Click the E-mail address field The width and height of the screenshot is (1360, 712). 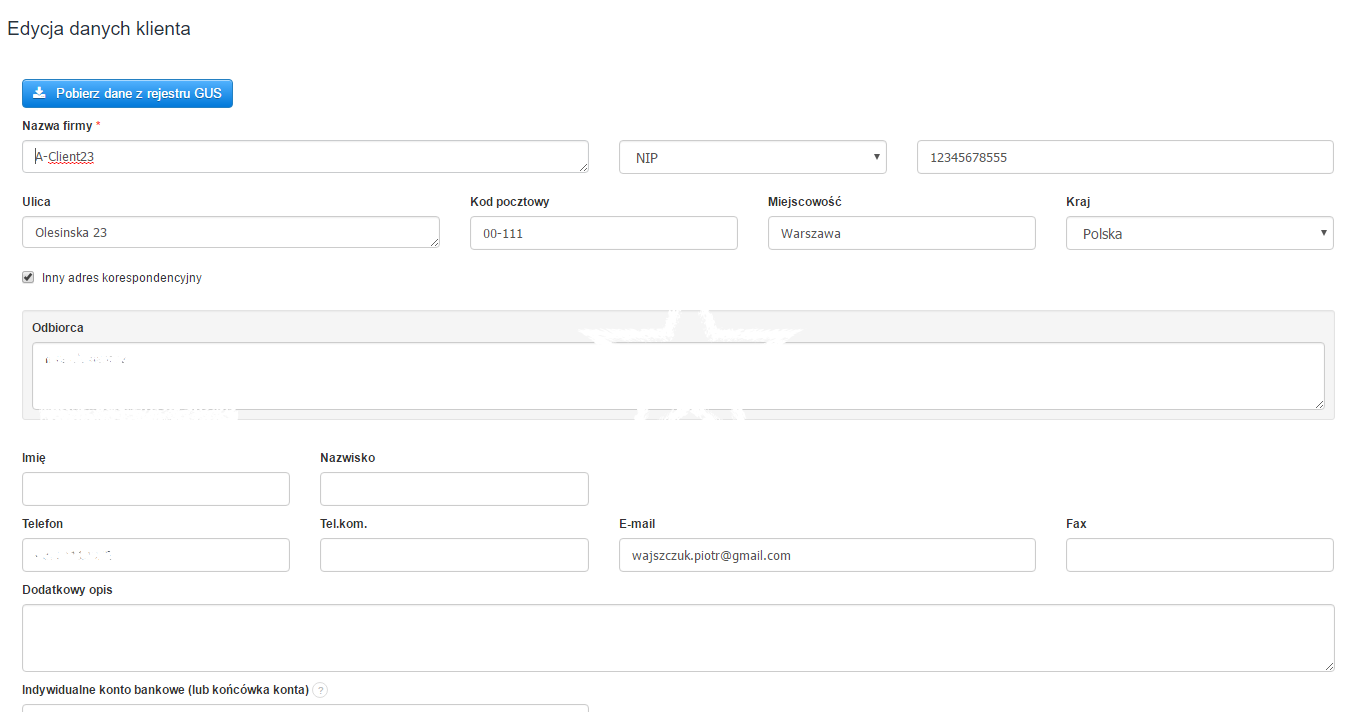tap(826, 555)
